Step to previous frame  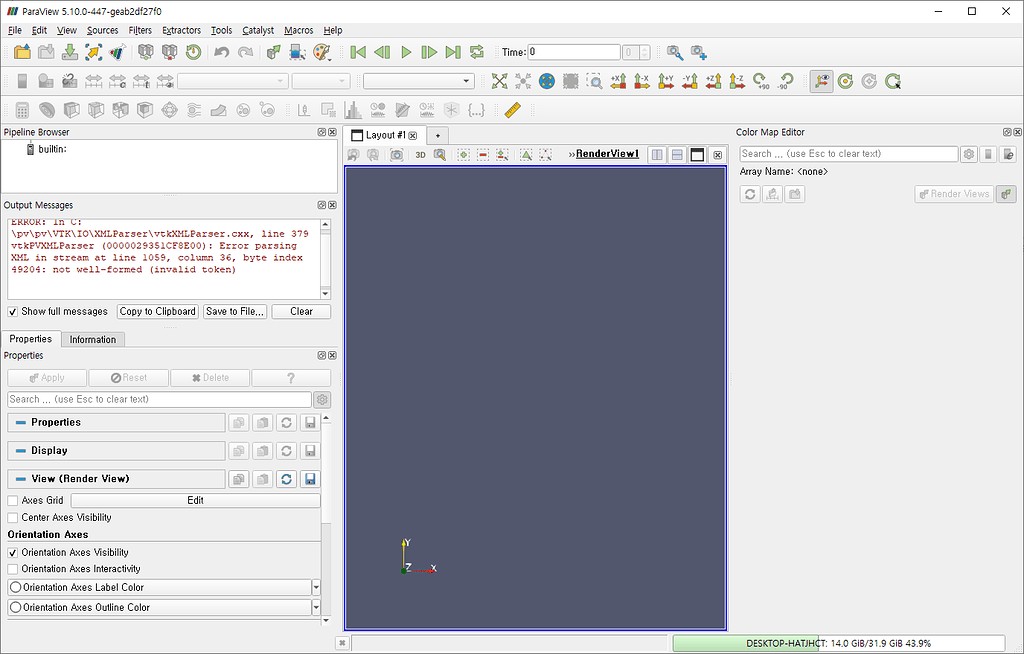pyautogui.click(x=382, y=52)
